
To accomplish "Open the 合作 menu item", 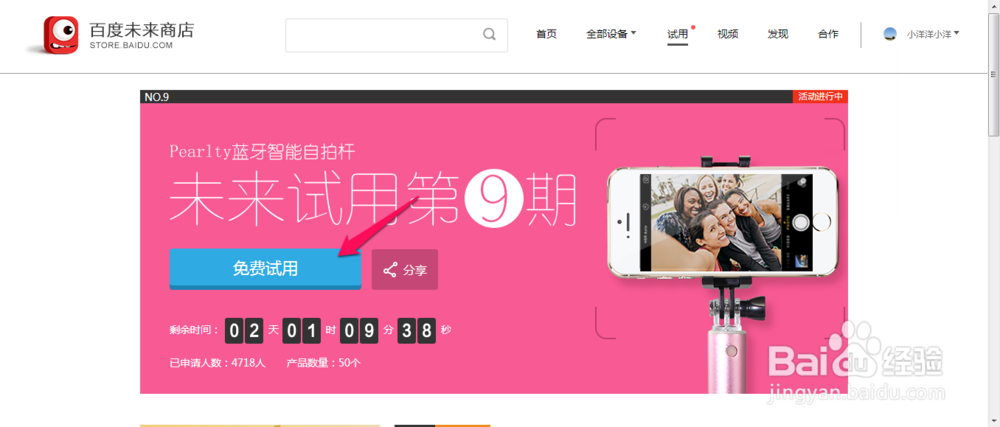I will [828, 34].
